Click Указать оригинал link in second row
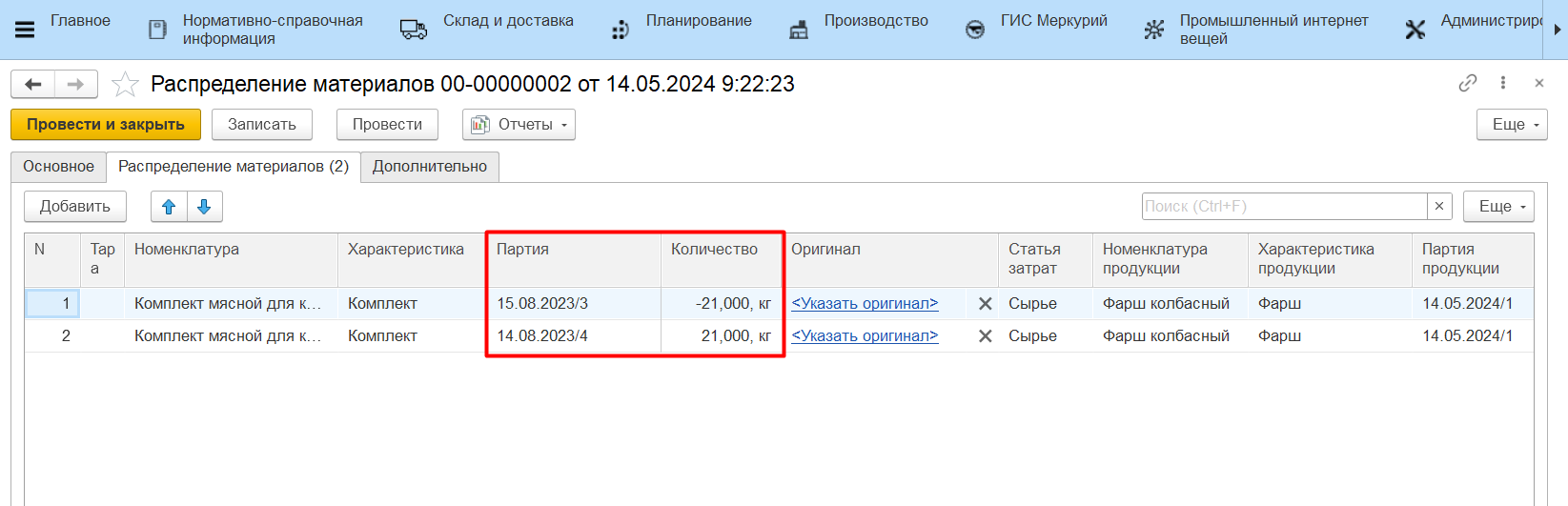Screen dimensions: 1568x506 coord(865,336)
